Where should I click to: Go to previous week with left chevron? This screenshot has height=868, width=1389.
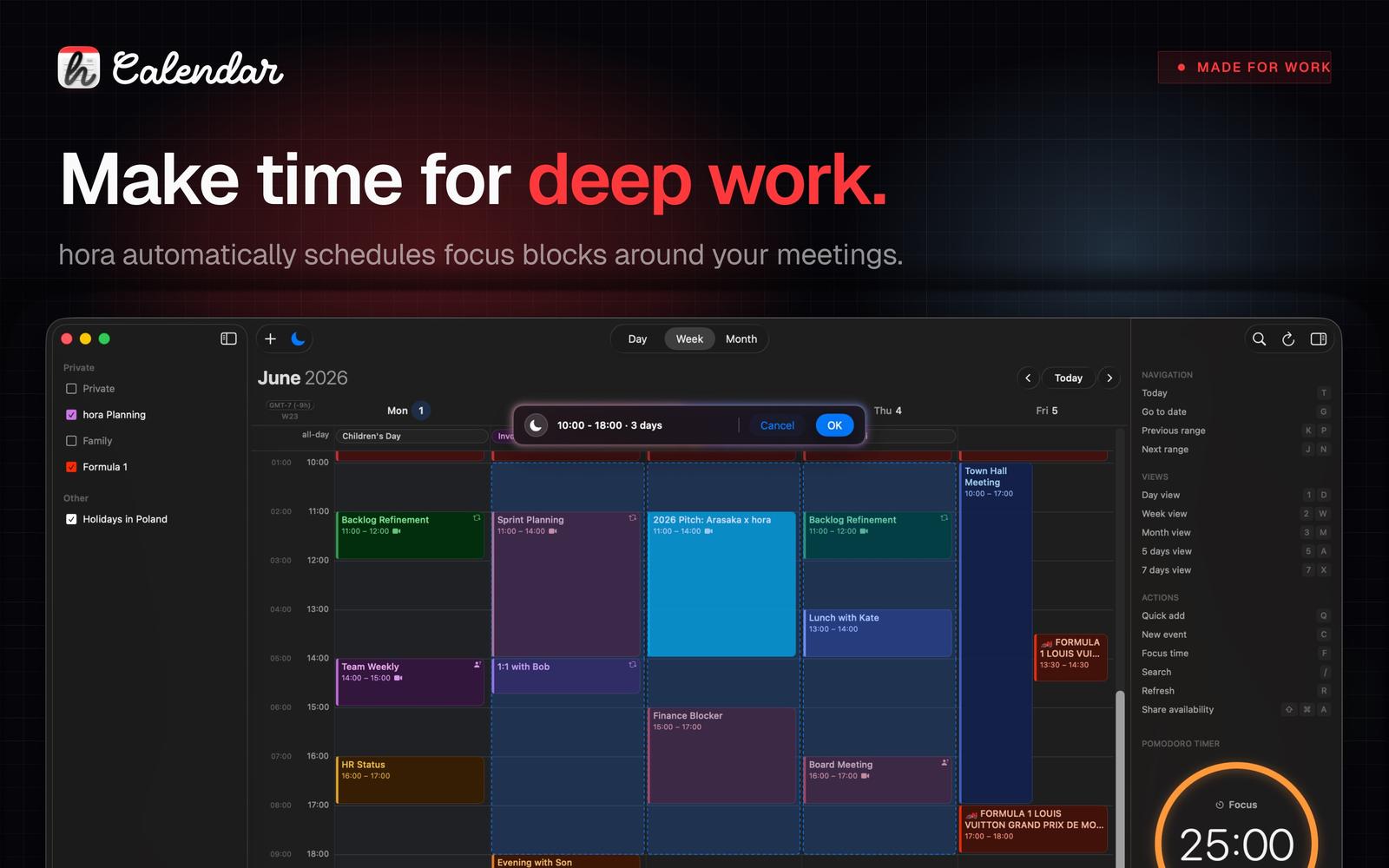(x=1028, y=378)
